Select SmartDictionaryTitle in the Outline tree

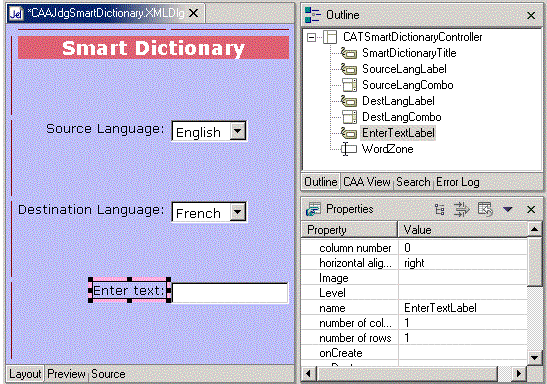pyautogui.click(x=409, y=53)
